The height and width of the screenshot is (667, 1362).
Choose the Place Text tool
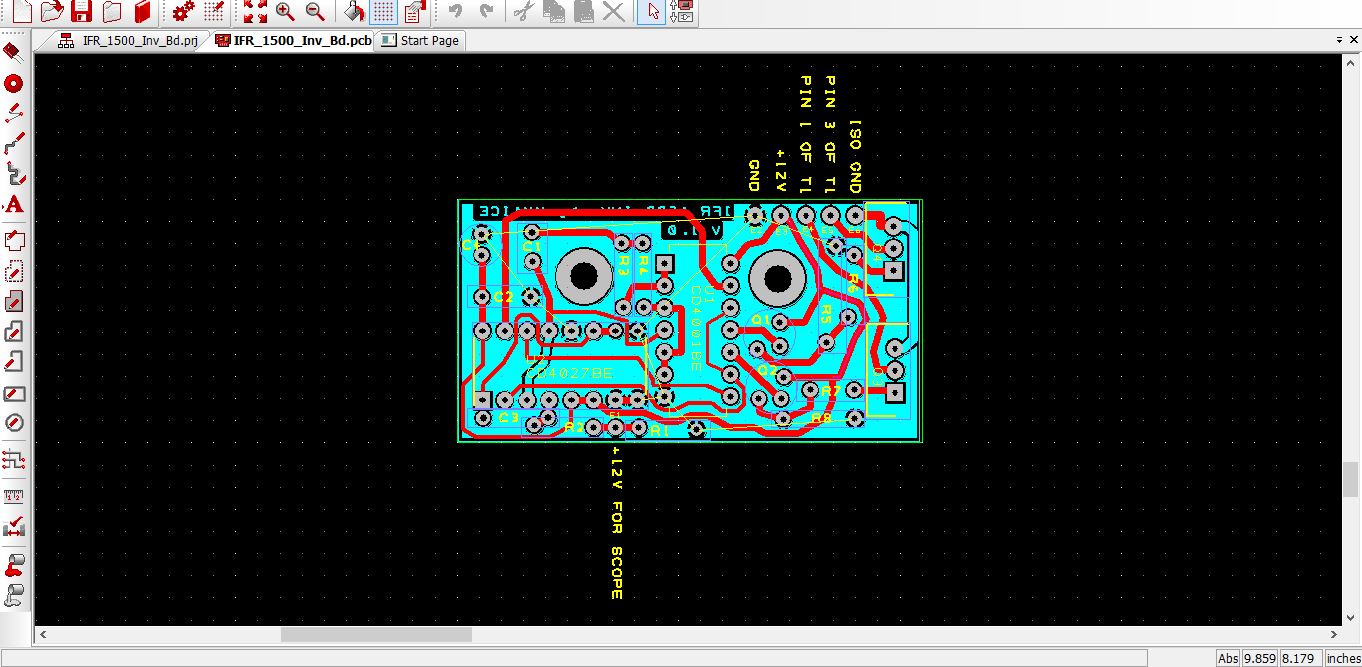[14, 205]
